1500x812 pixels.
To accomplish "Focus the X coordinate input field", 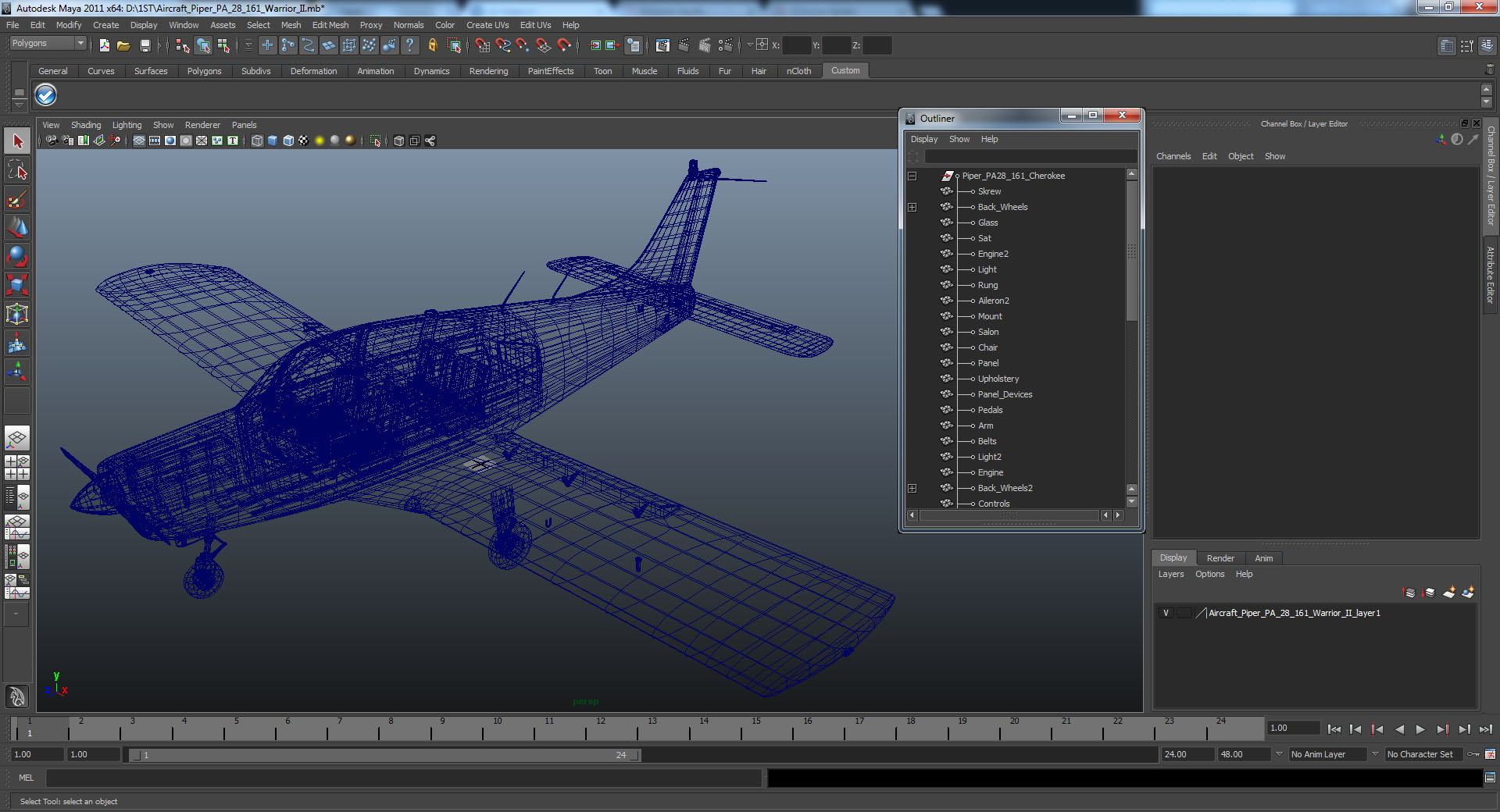I will 796,45.
